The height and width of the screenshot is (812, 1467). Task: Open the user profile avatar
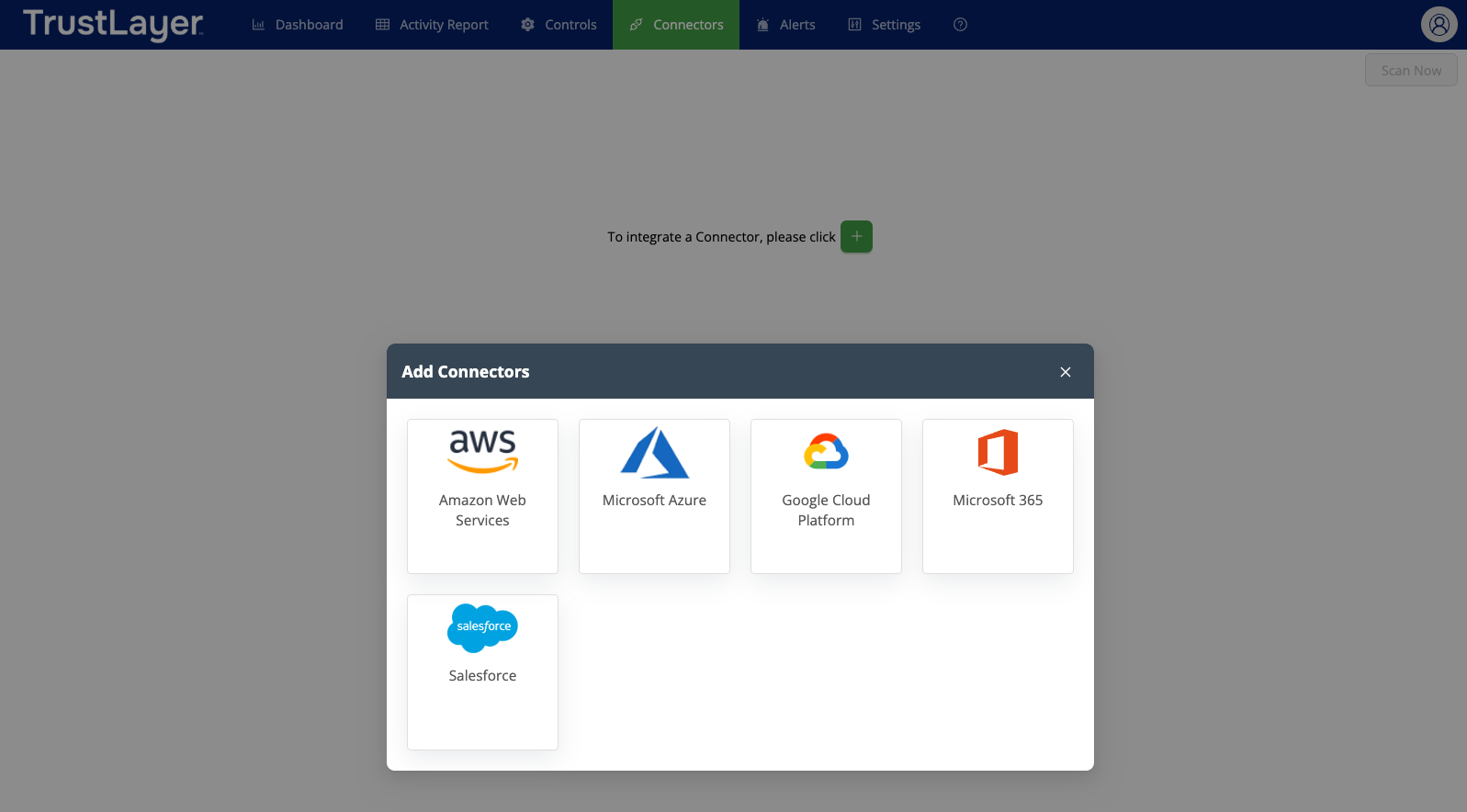[1439, 25]
